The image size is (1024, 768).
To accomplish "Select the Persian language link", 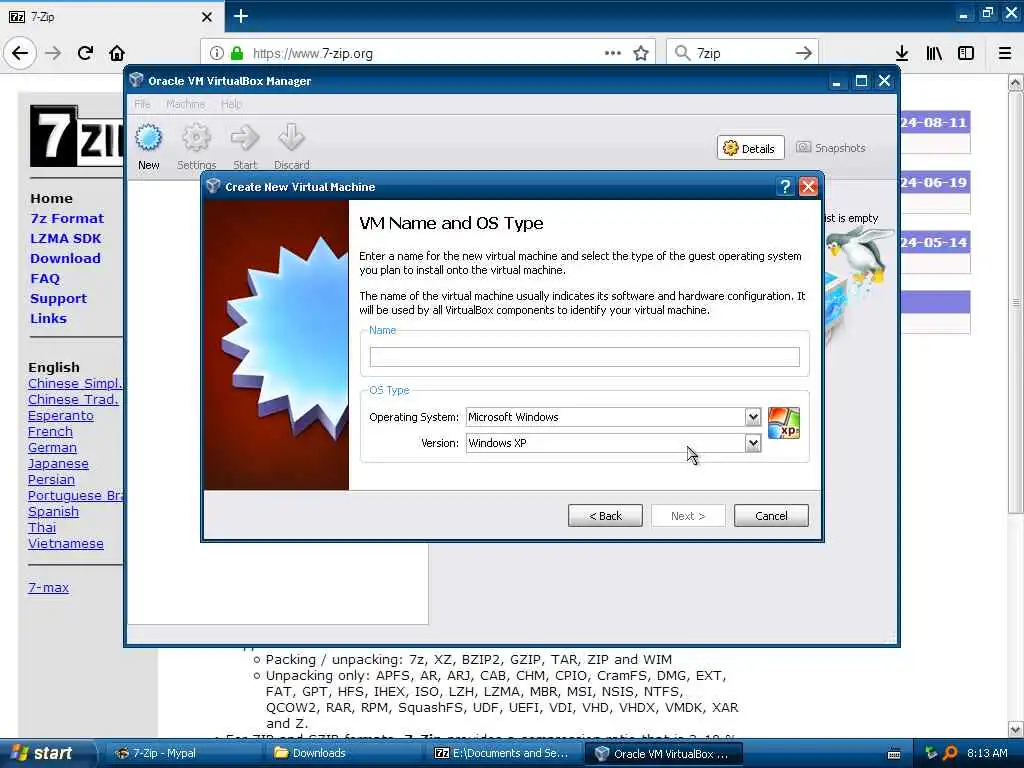I will (x=51, y=479).
